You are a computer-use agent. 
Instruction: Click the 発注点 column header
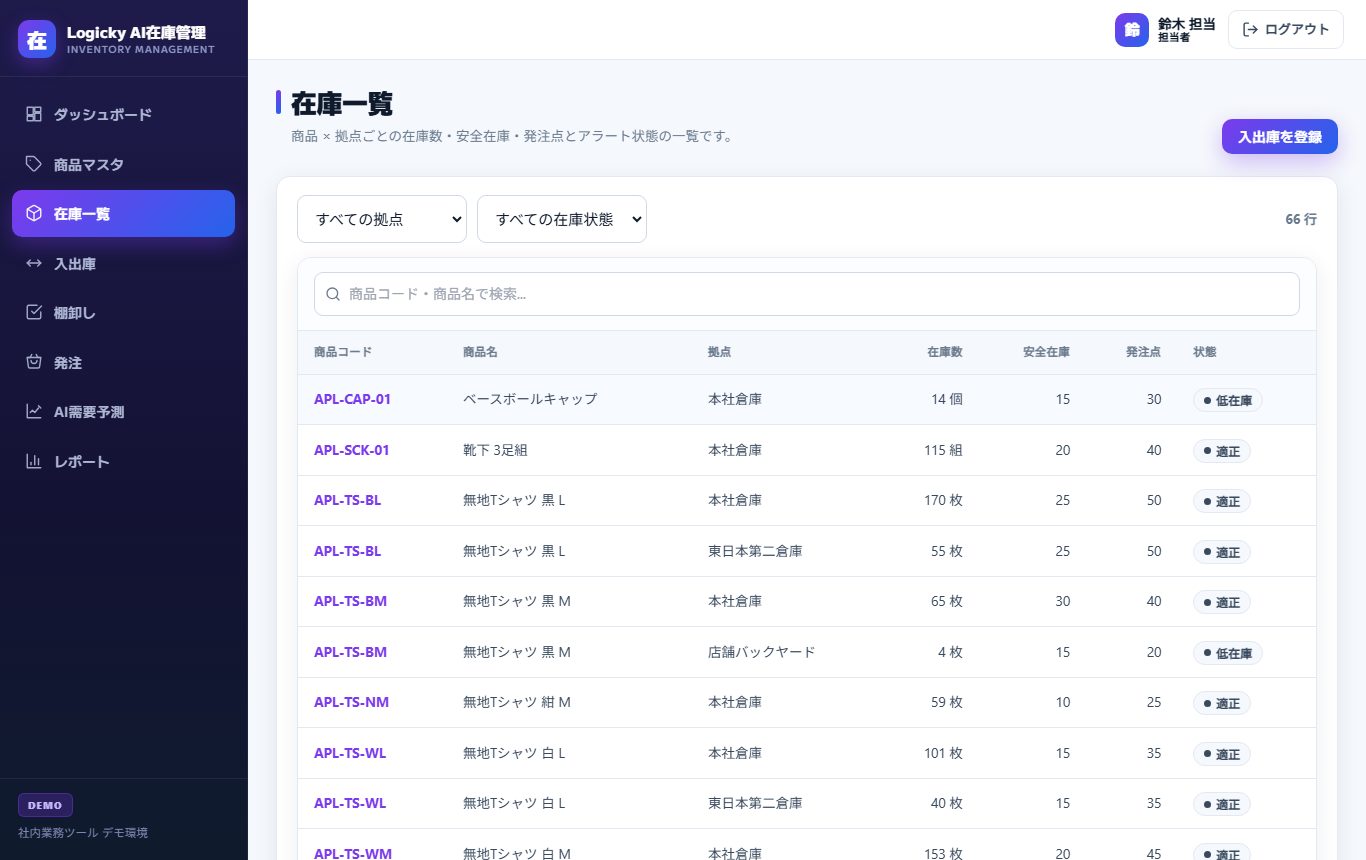pos(1144,352)
